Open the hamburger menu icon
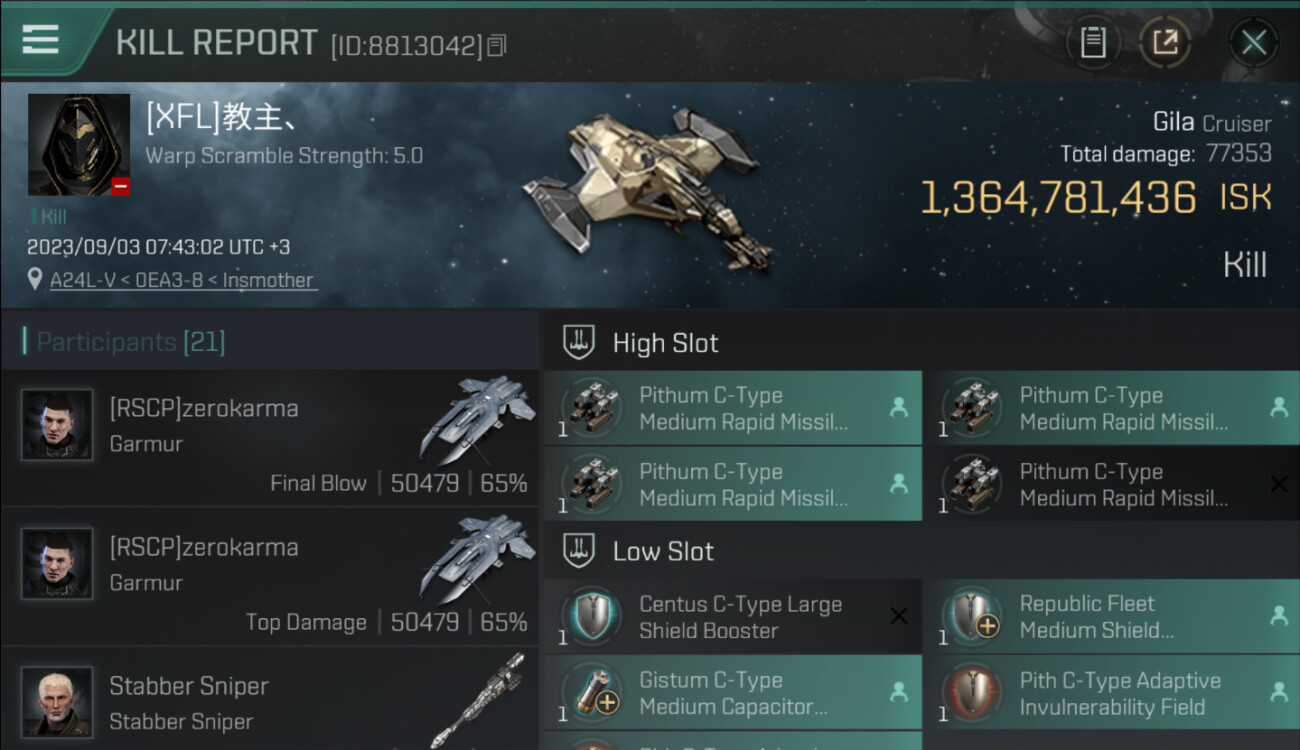This screenshot has height=750, width=1300. click(40, 39)
